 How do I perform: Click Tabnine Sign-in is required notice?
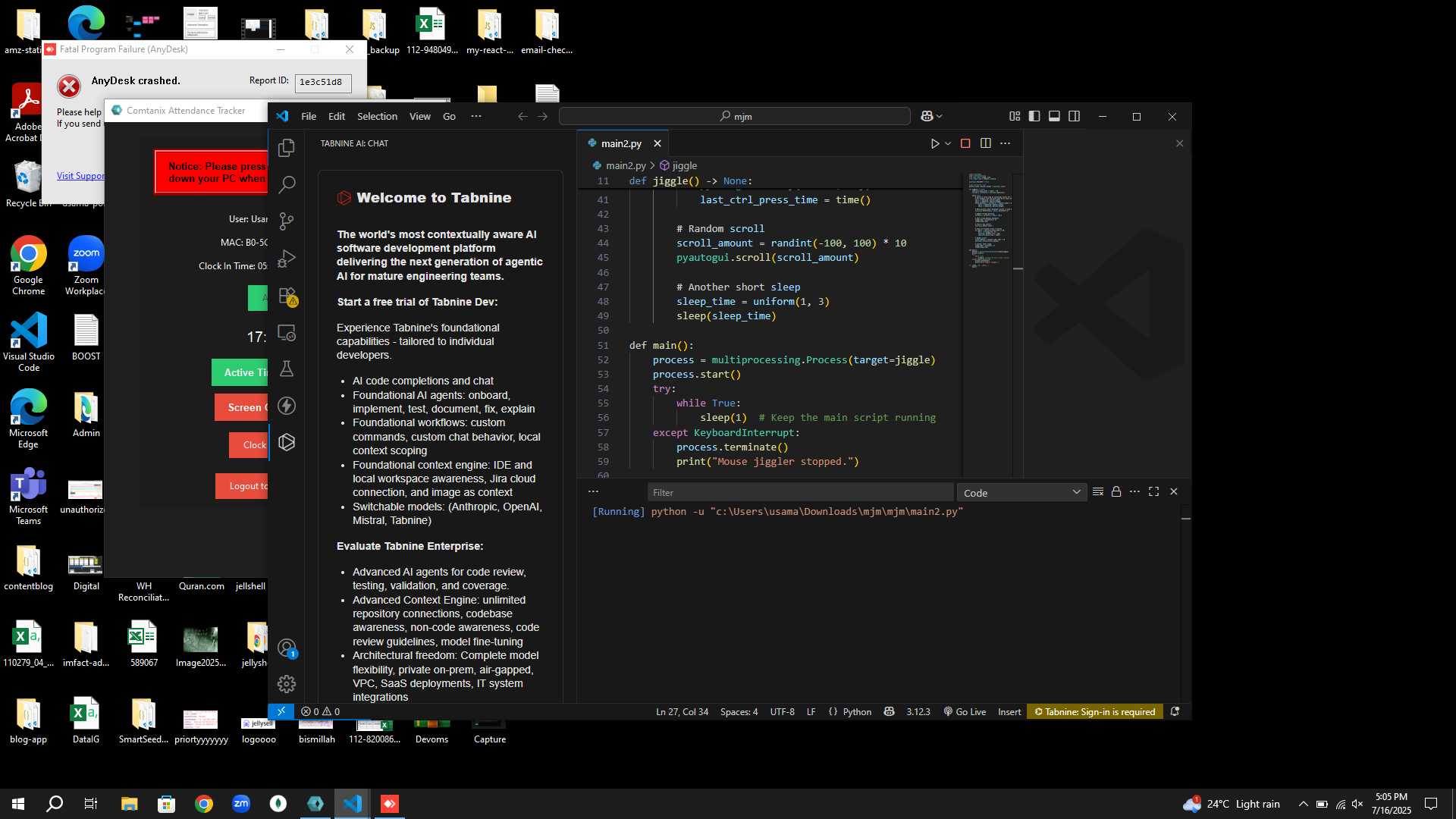tap(1094, 711)
